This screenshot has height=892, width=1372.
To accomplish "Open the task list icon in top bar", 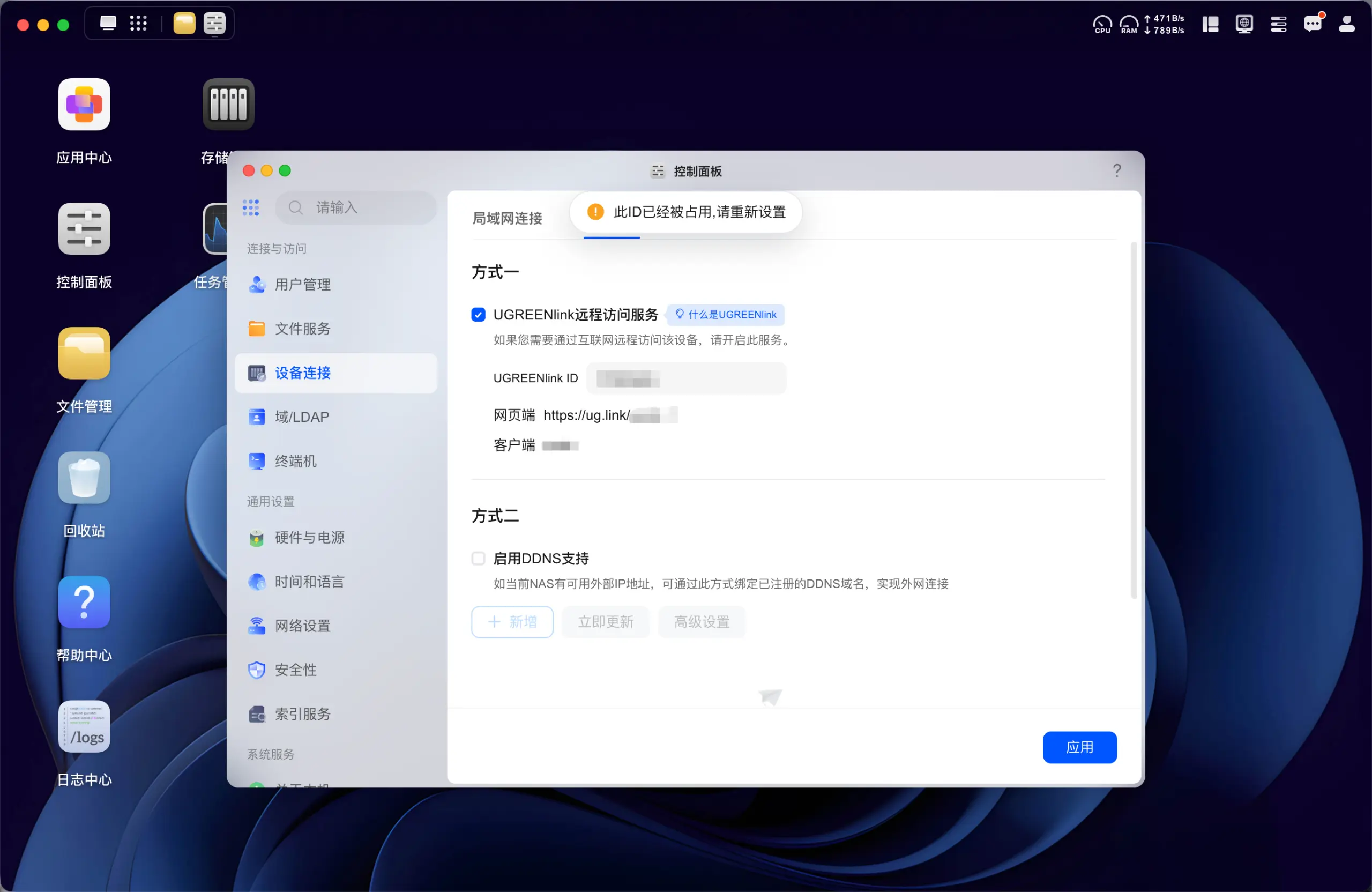I will (x=1278, y=24).
